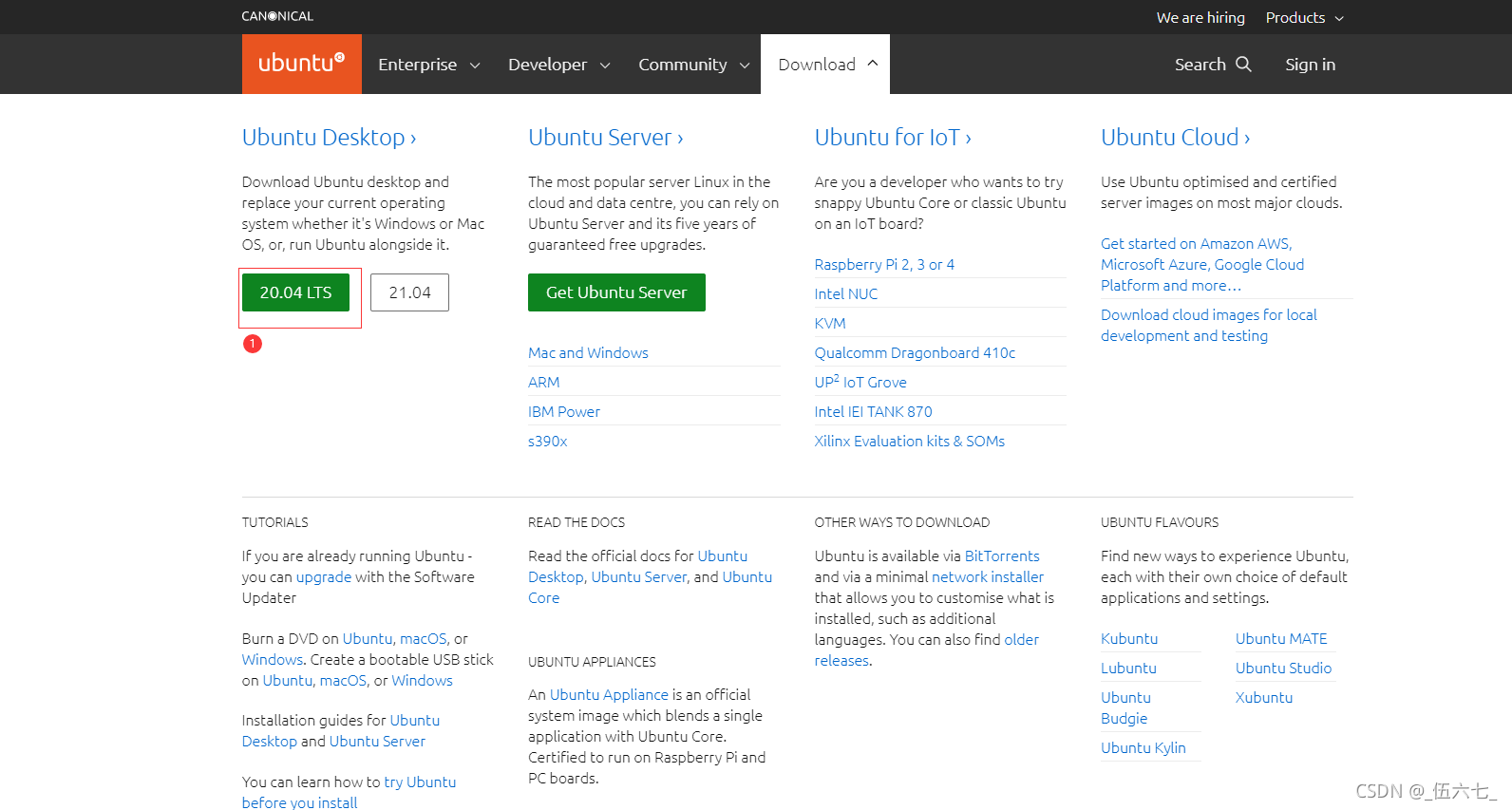Open the Ubuntu Kylin flavour link
The image size is (1512, 810).
pos(1143,747)
